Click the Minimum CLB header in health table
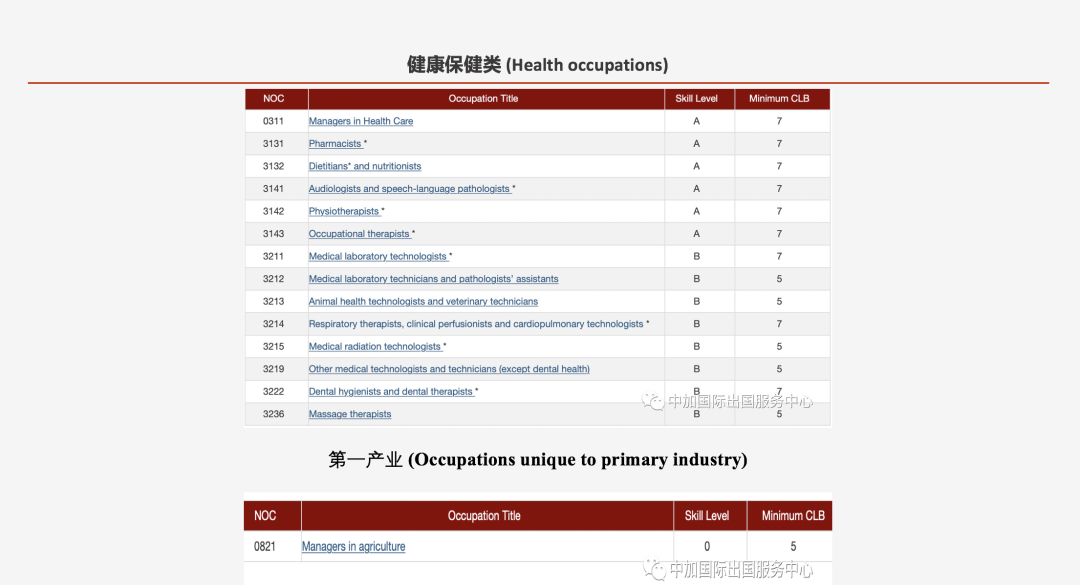Screen dimensions: 1080x588 779,99
